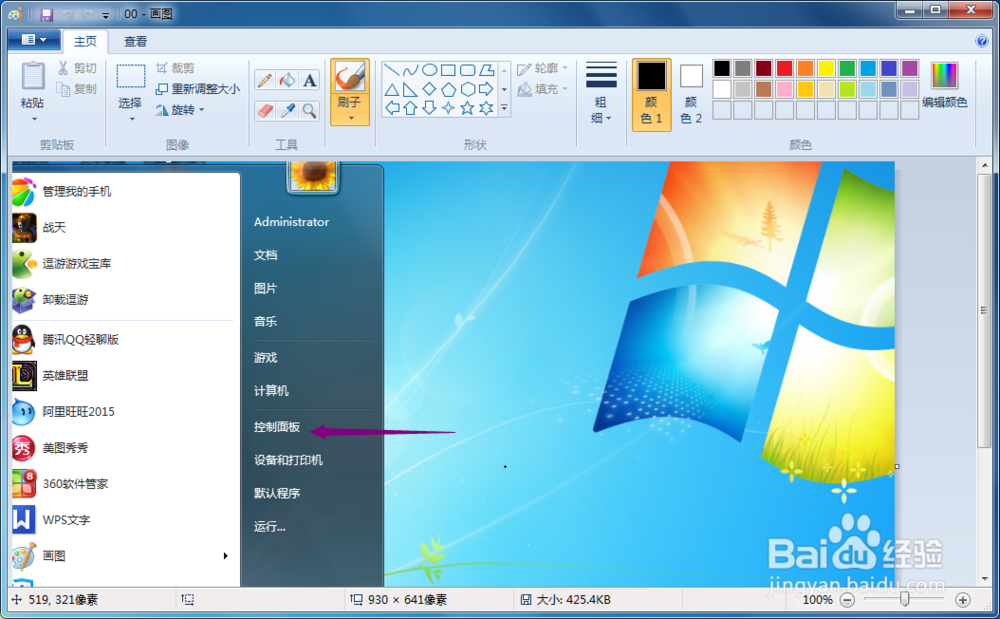Choose the right arrow shape
The image size is (1000, 619).
(x=487, y=89)
